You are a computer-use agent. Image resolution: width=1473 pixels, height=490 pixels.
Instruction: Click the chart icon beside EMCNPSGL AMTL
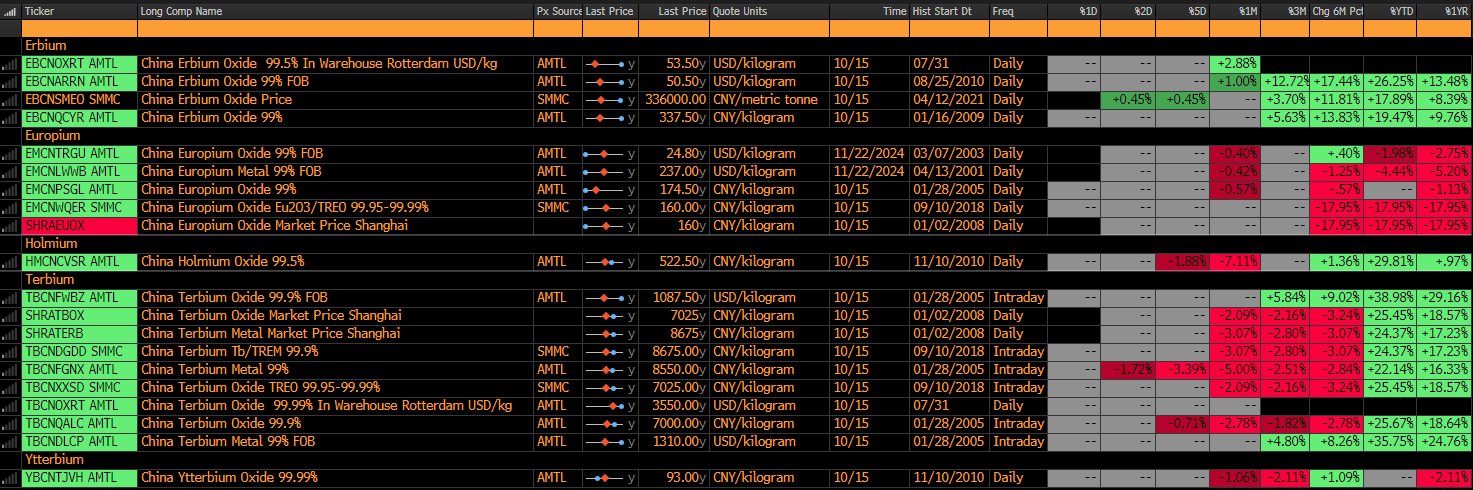click(11, 190)
